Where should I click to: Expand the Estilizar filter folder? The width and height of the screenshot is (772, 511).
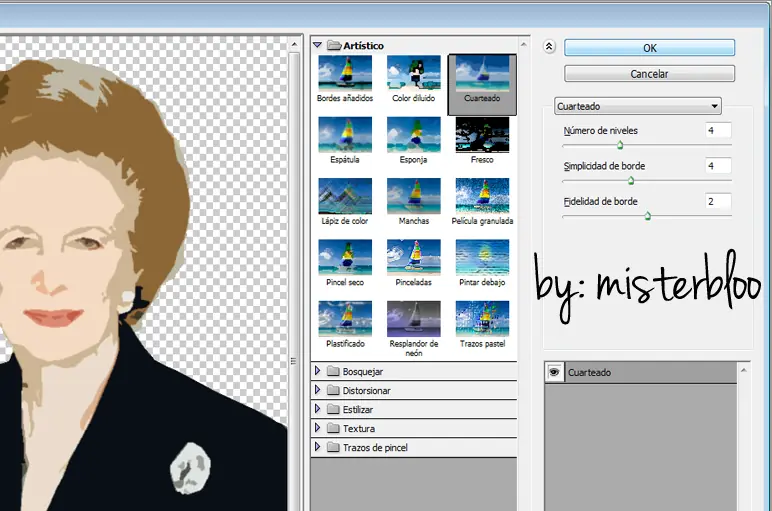pyautogui.click(x=318, y=409)
